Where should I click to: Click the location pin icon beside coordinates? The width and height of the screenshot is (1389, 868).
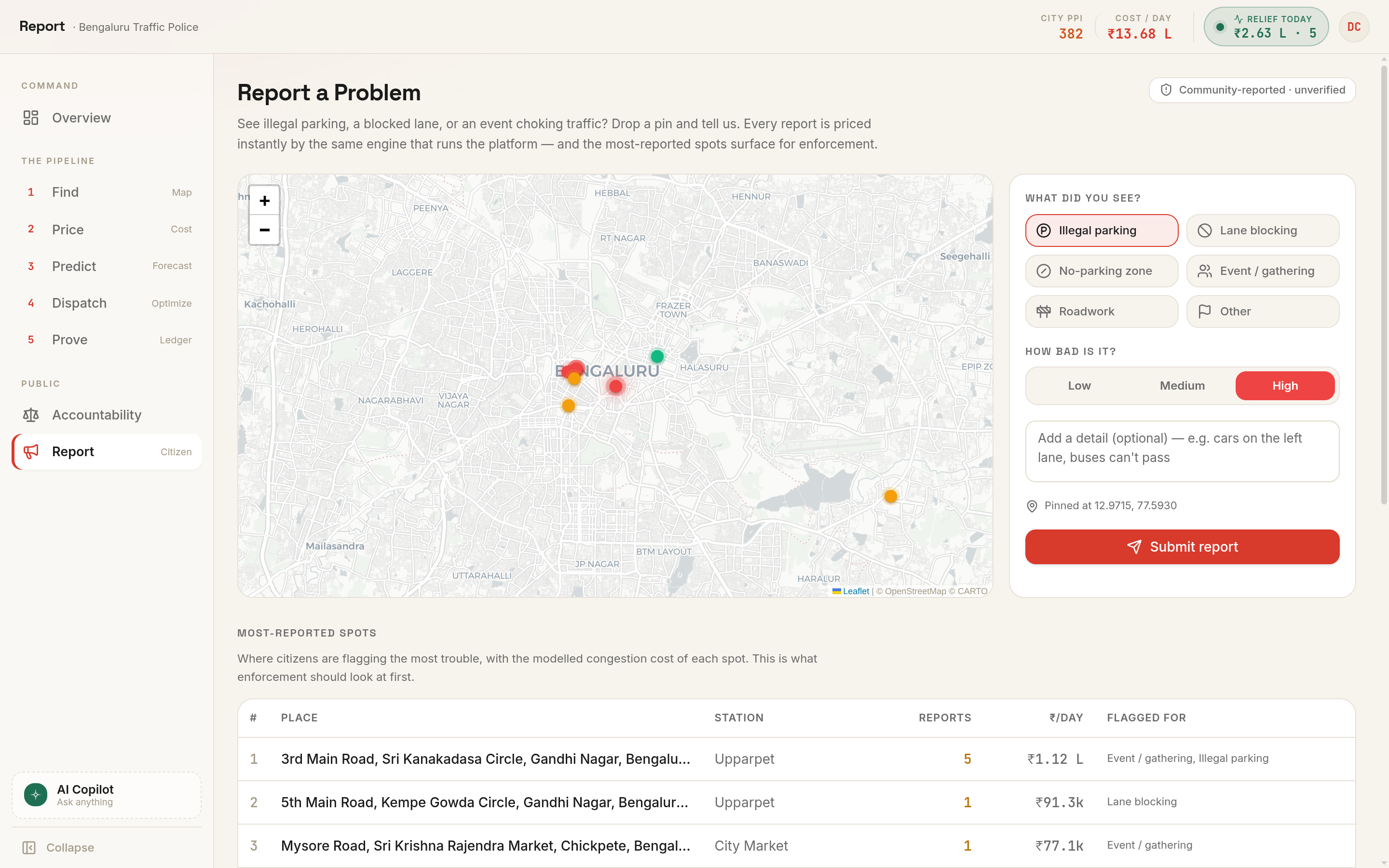pos(1032,506)
